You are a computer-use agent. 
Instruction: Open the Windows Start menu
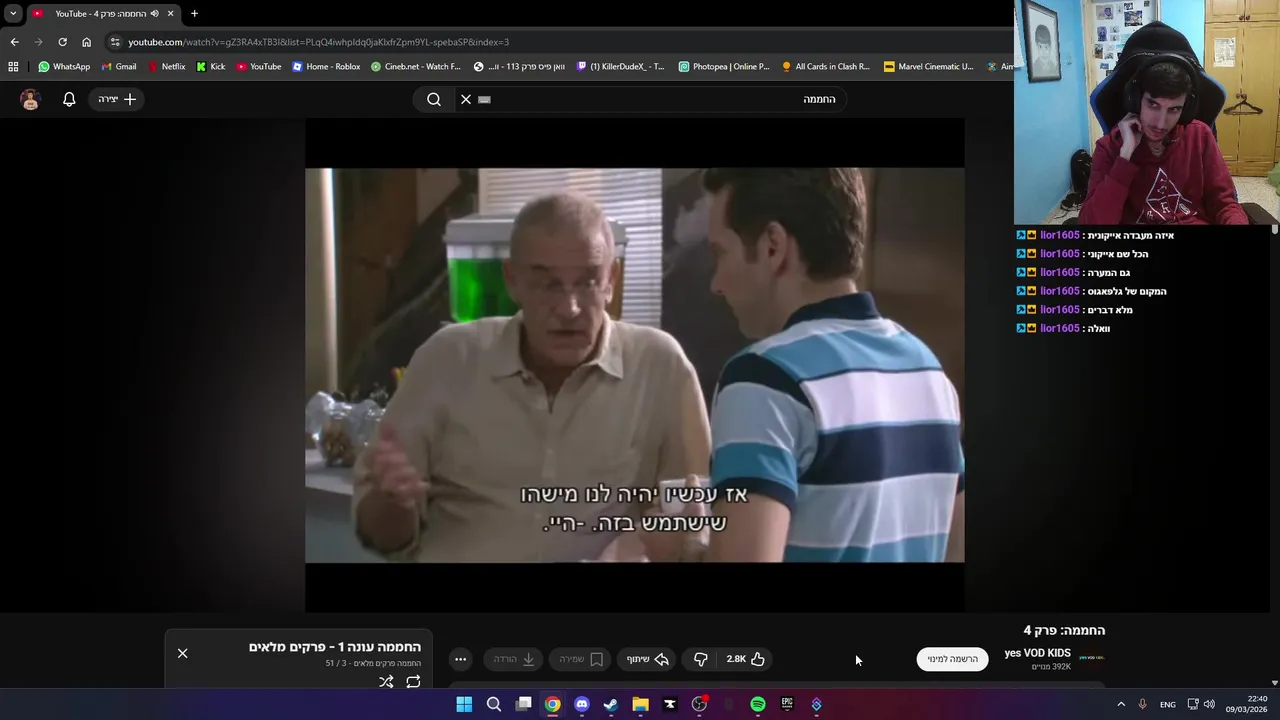click(x=464, y=704)
